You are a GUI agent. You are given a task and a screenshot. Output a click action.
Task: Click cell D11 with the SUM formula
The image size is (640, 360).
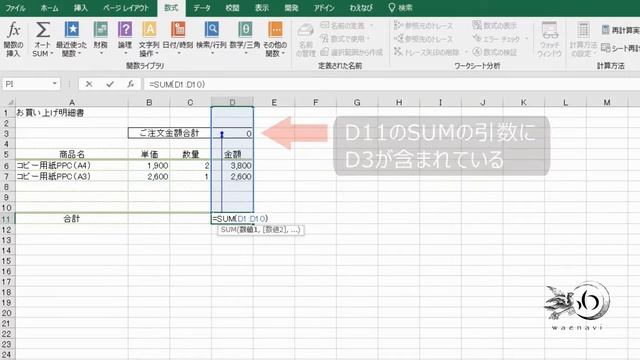coord(232,219)
